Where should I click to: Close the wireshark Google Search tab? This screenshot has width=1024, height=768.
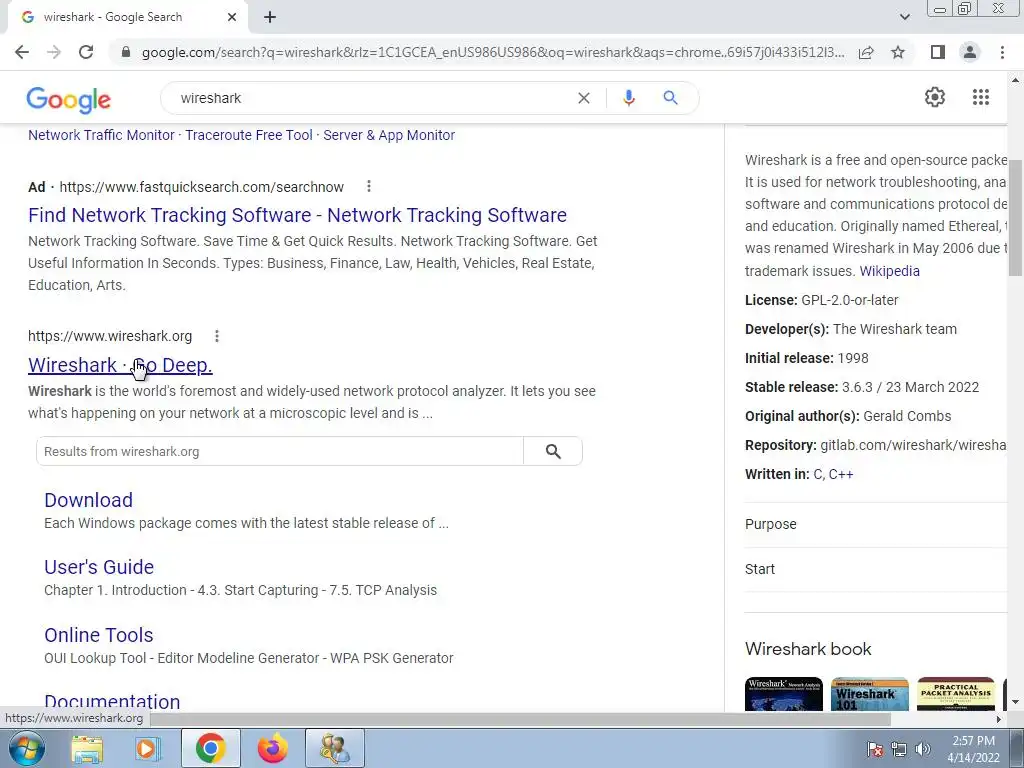[231, 18]
